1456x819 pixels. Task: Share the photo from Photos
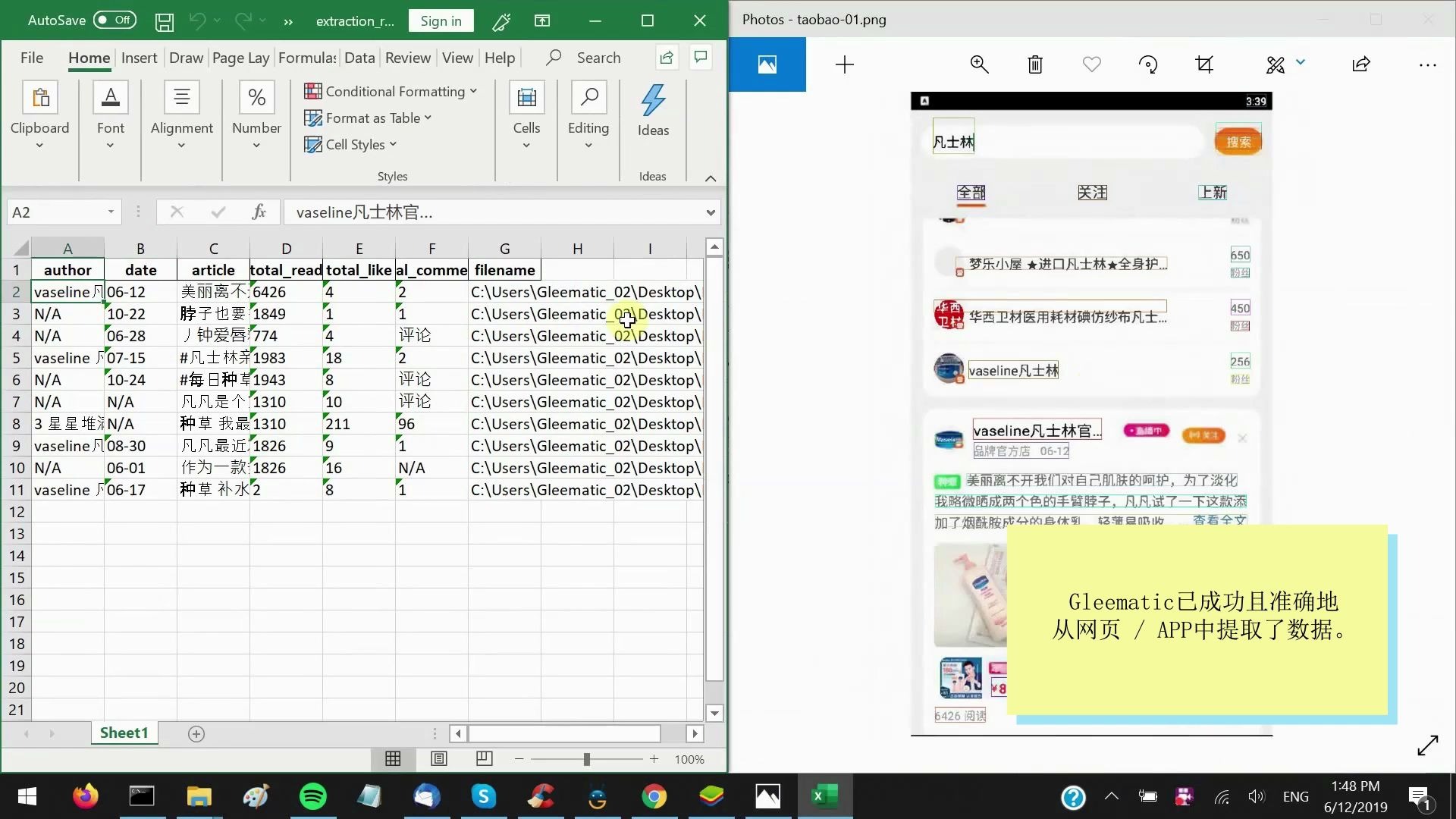(1361, 64)
